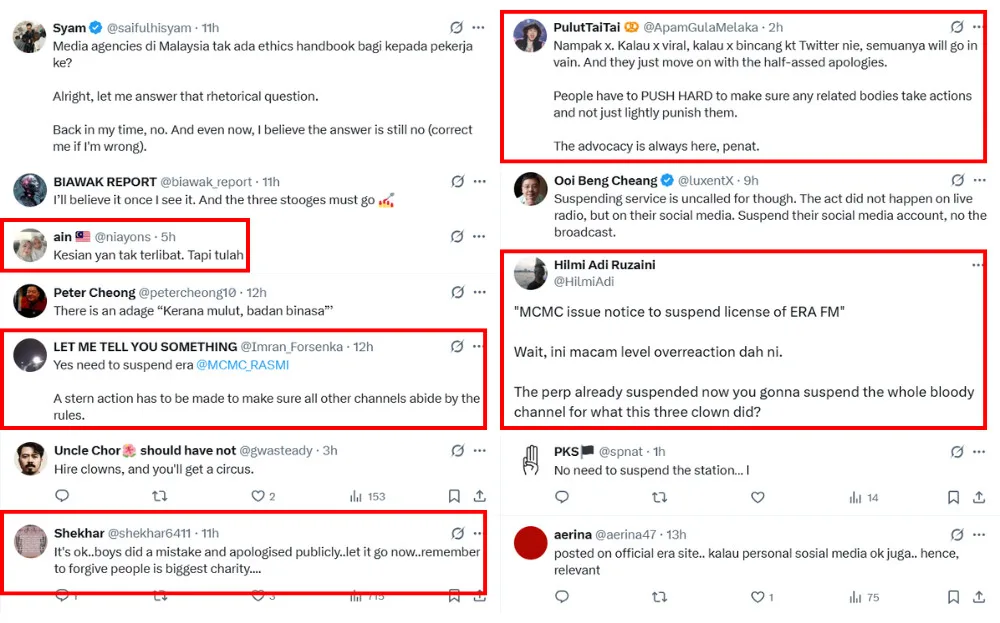
Task: Reply to Uncle Chor's tweet
Action: click(62, 496)
